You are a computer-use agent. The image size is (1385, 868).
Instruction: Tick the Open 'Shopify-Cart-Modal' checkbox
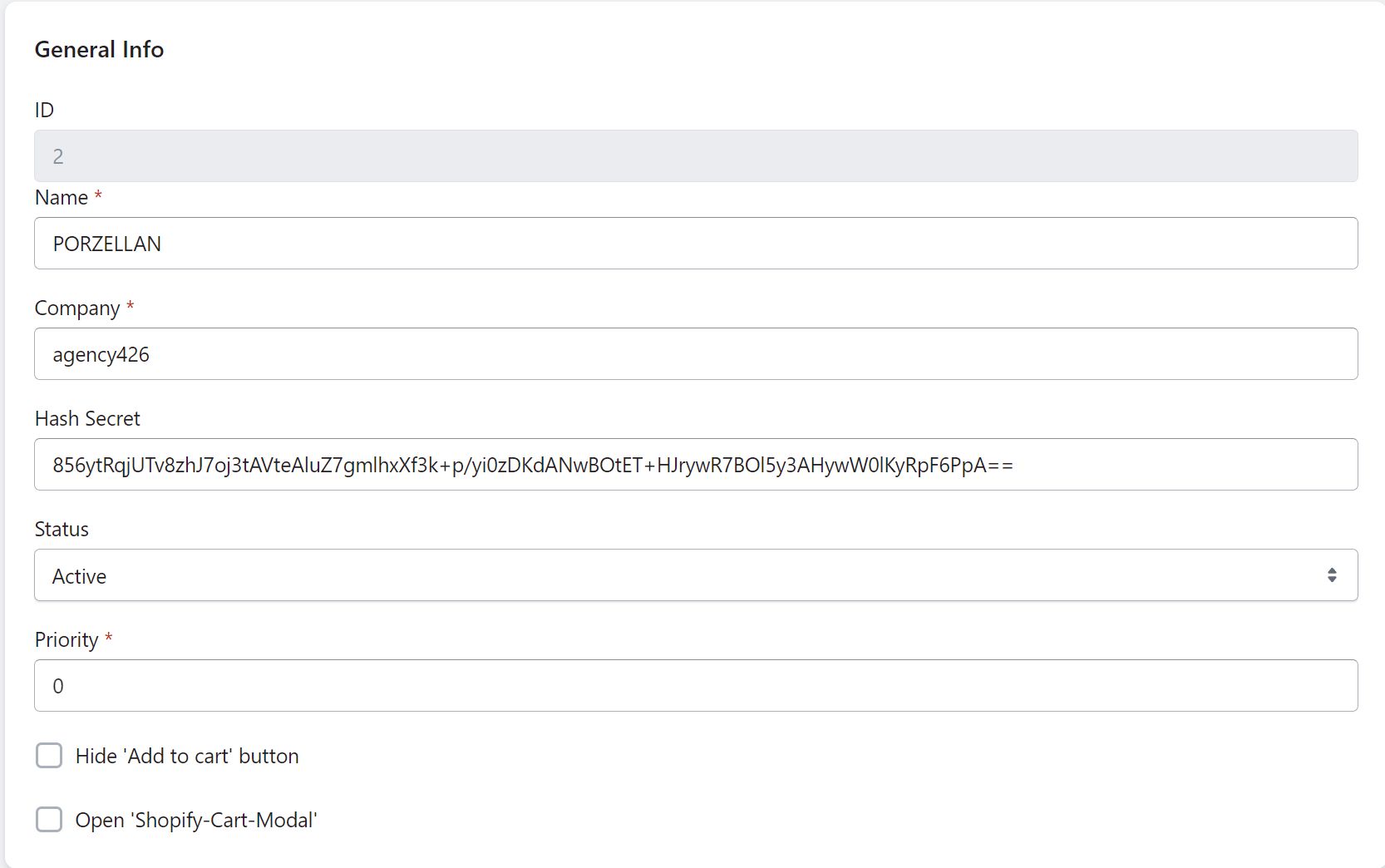point(49,820)
